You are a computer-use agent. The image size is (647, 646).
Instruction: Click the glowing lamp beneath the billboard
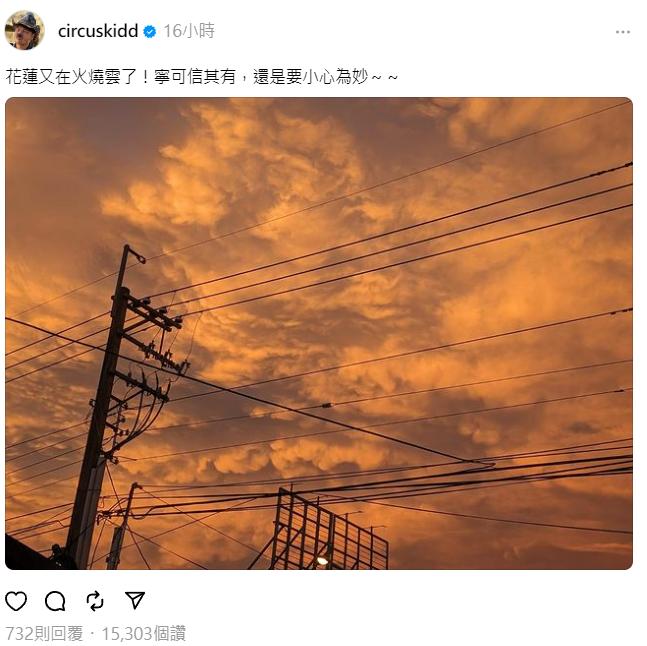pyautogui.click(x=322, y=560)
